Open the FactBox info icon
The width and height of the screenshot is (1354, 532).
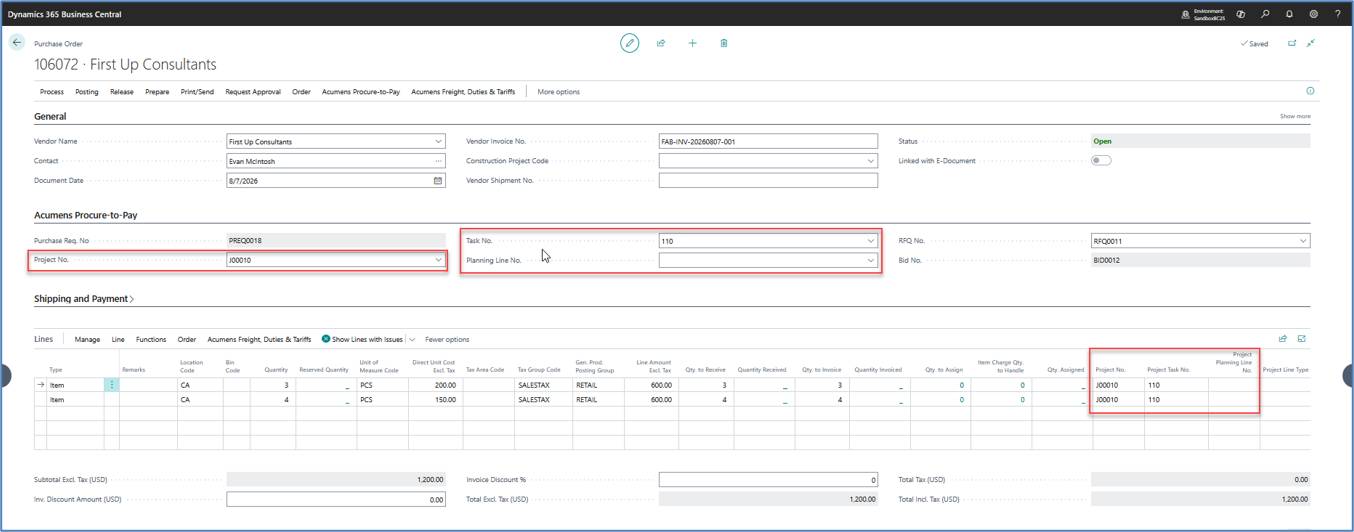pos(1310,91)
